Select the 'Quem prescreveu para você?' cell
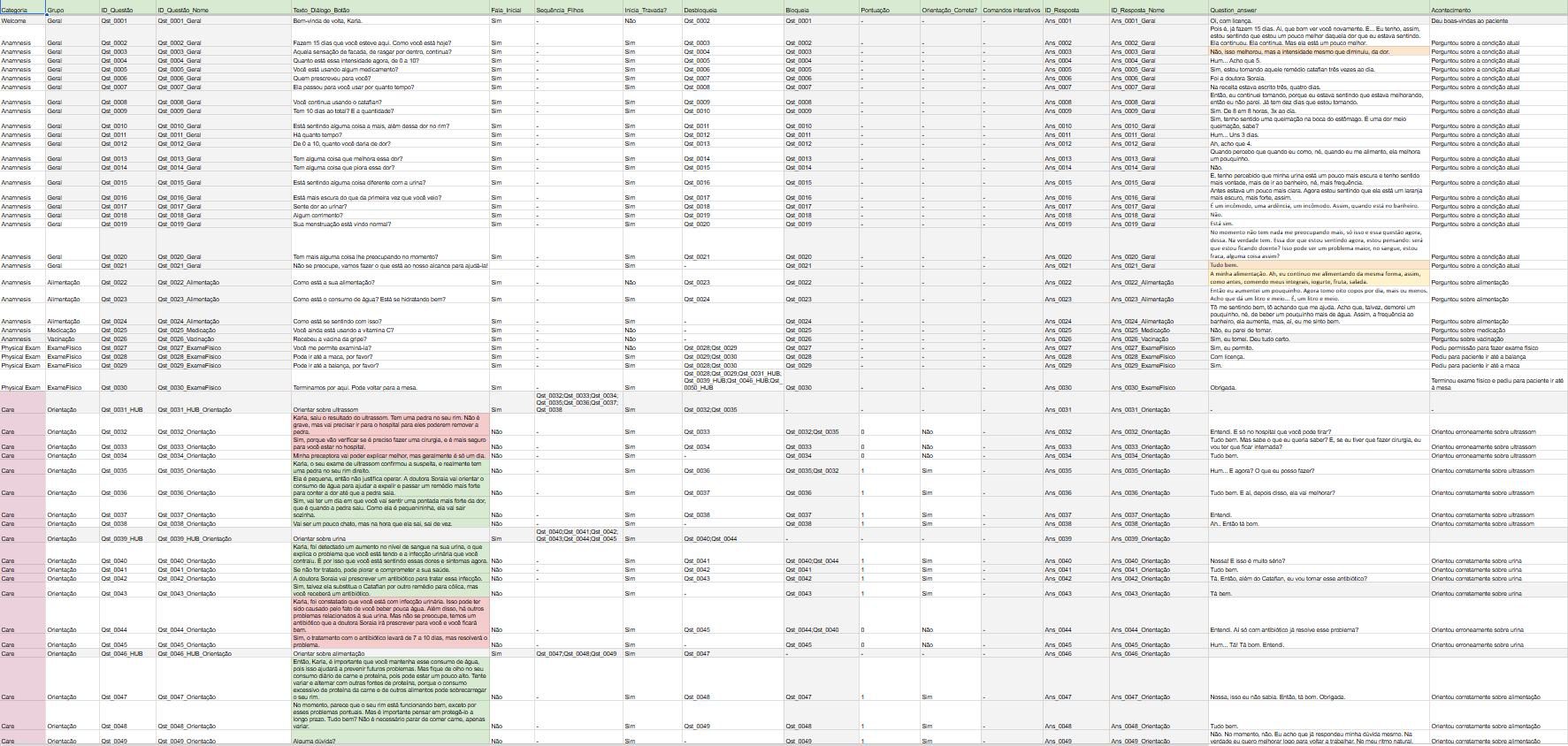The width and height of the screenshot is (1568, 746). 390,79
